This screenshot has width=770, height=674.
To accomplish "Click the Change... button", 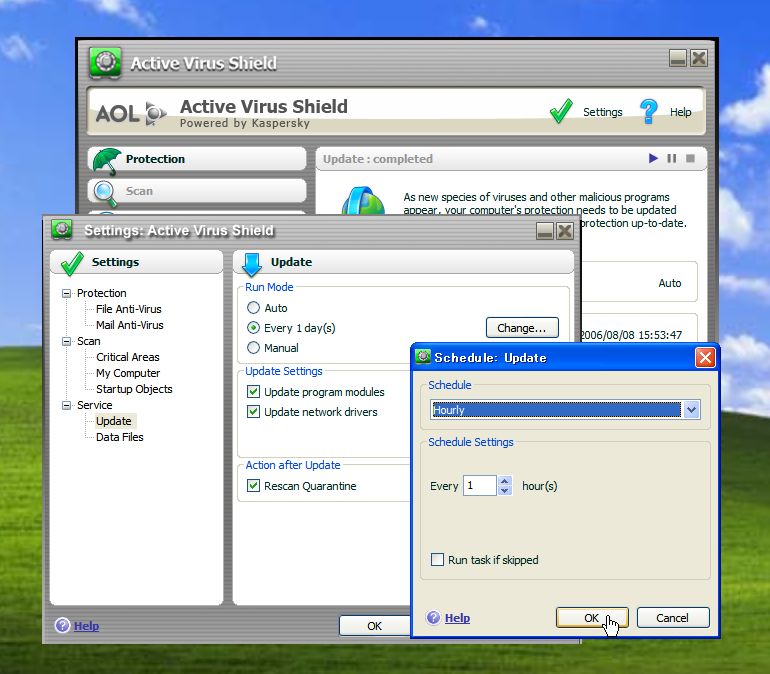I will pos(522,328).
